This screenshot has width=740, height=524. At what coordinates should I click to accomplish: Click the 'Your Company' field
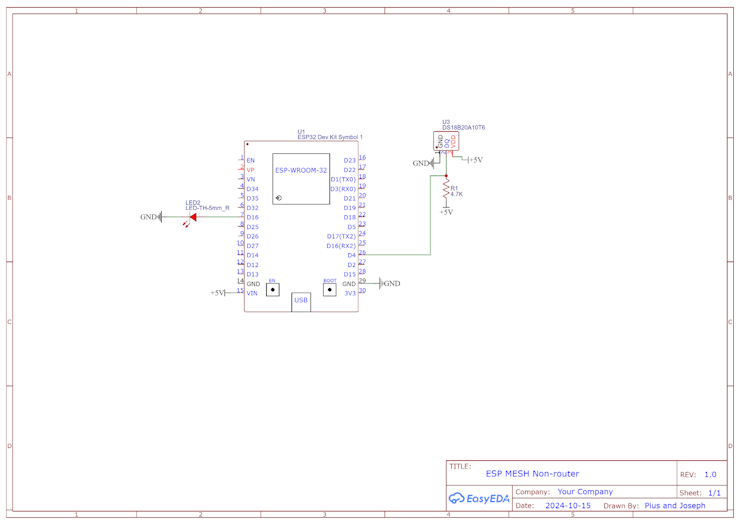tap(585, 491)
